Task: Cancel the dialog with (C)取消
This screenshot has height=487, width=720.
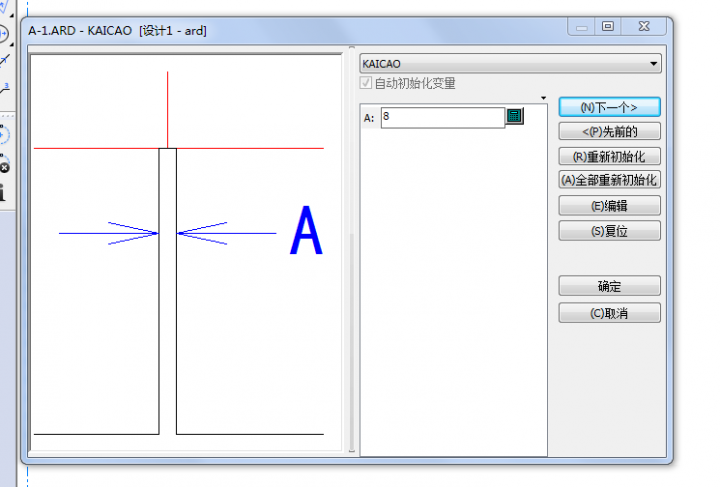Action: point(609,313)
